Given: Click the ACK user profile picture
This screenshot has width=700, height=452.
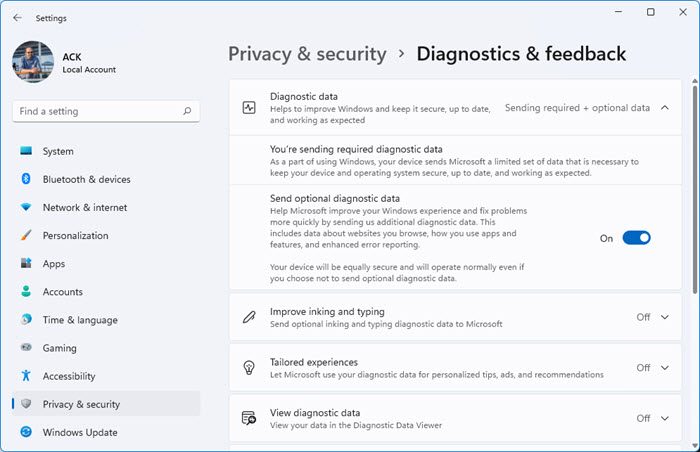Looking at the screenshot, I should (33, 62).
